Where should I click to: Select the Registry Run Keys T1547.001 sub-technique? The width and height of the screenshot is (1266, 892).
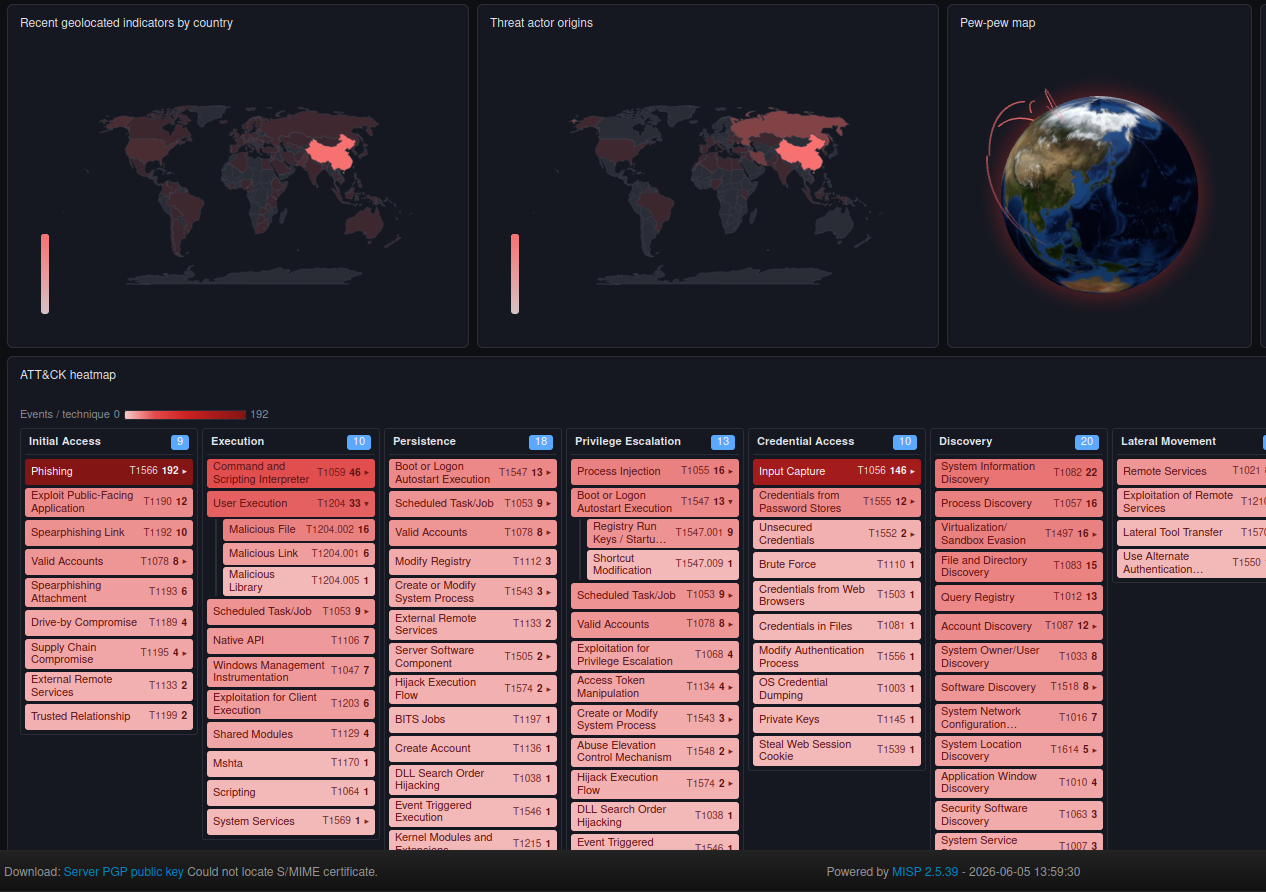[x=663, y=533]
